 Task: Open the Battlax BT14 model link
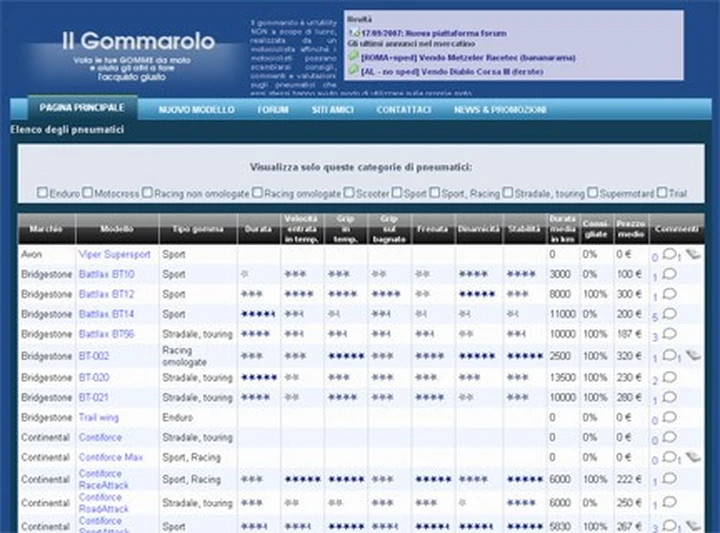106,314
